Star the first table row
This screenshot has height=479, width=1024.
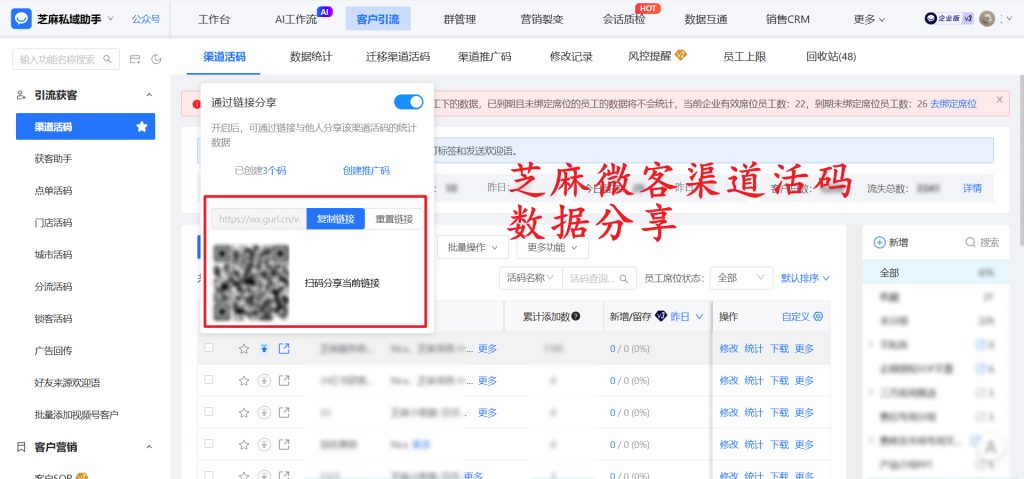point(244,349)
